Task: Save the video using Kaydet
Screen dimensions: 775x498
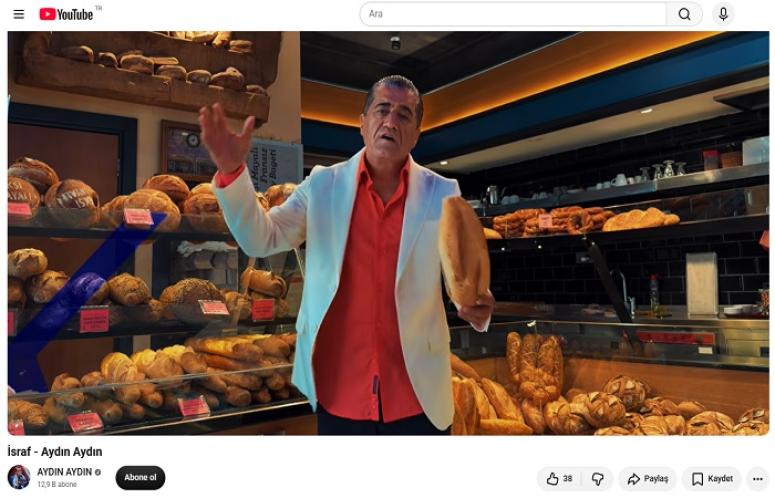Action: [x=712, y=479]
